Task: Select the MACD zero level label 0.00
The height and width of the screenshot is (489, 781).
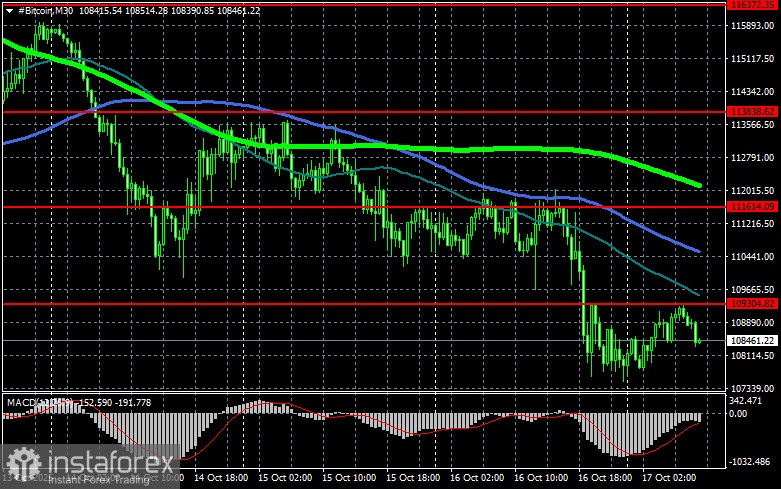Action: pyautogui.click(x=738, y=413)
